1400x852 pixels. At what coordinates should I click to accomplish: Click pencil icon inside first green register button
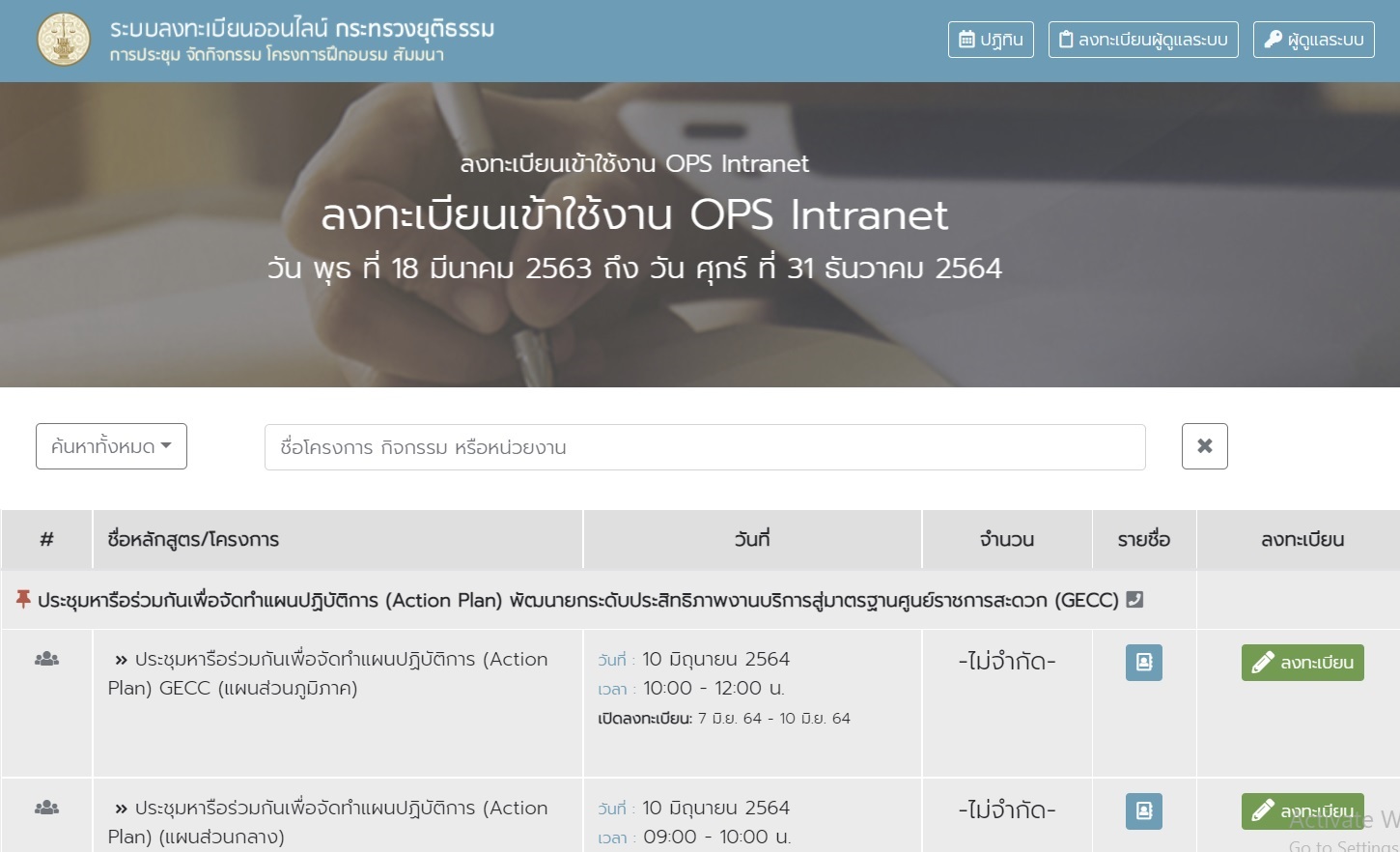pos(1262,663)
